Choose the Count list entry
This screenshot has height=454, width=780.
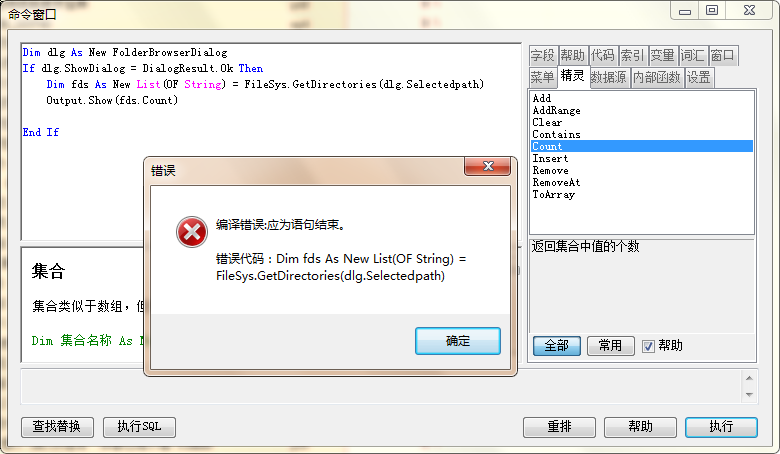point(642,146)
